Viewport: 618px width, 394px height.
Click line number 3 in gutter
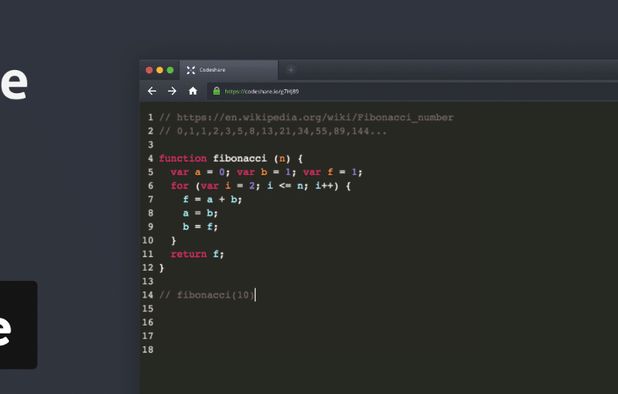(x=151, y=145)
